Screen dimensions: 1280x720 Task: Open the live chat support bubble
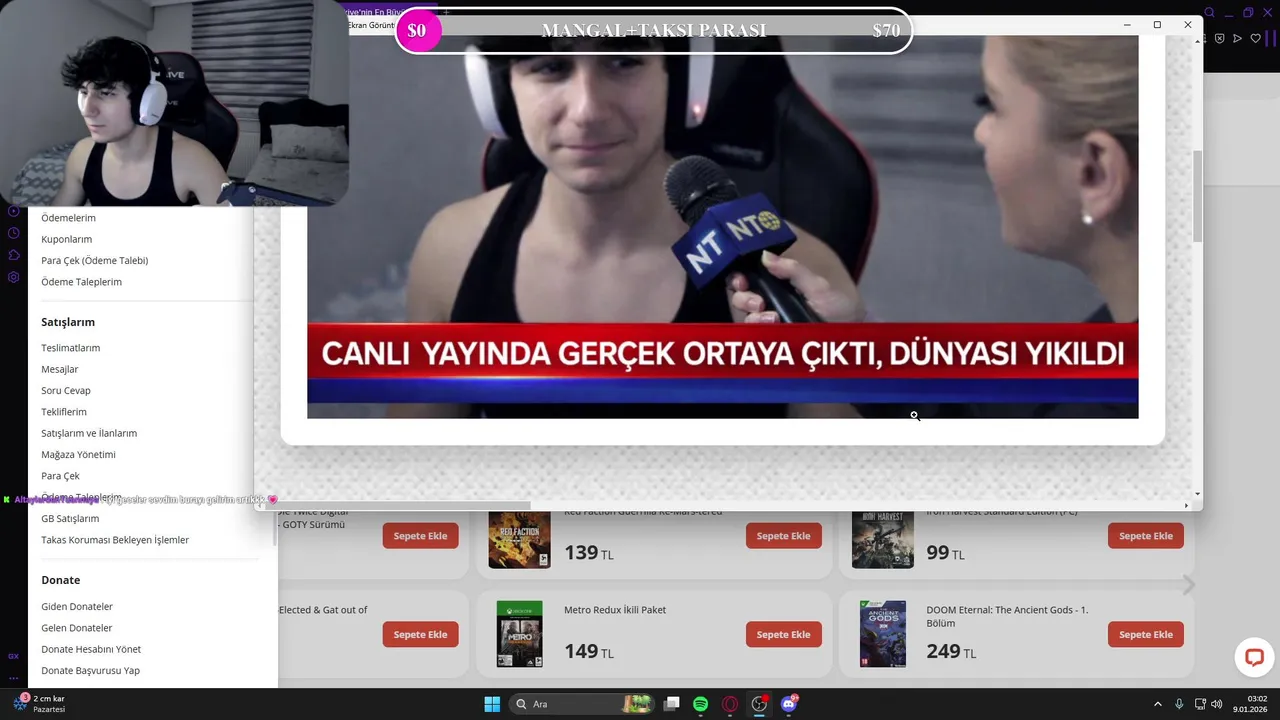(x=1254, y=657)
